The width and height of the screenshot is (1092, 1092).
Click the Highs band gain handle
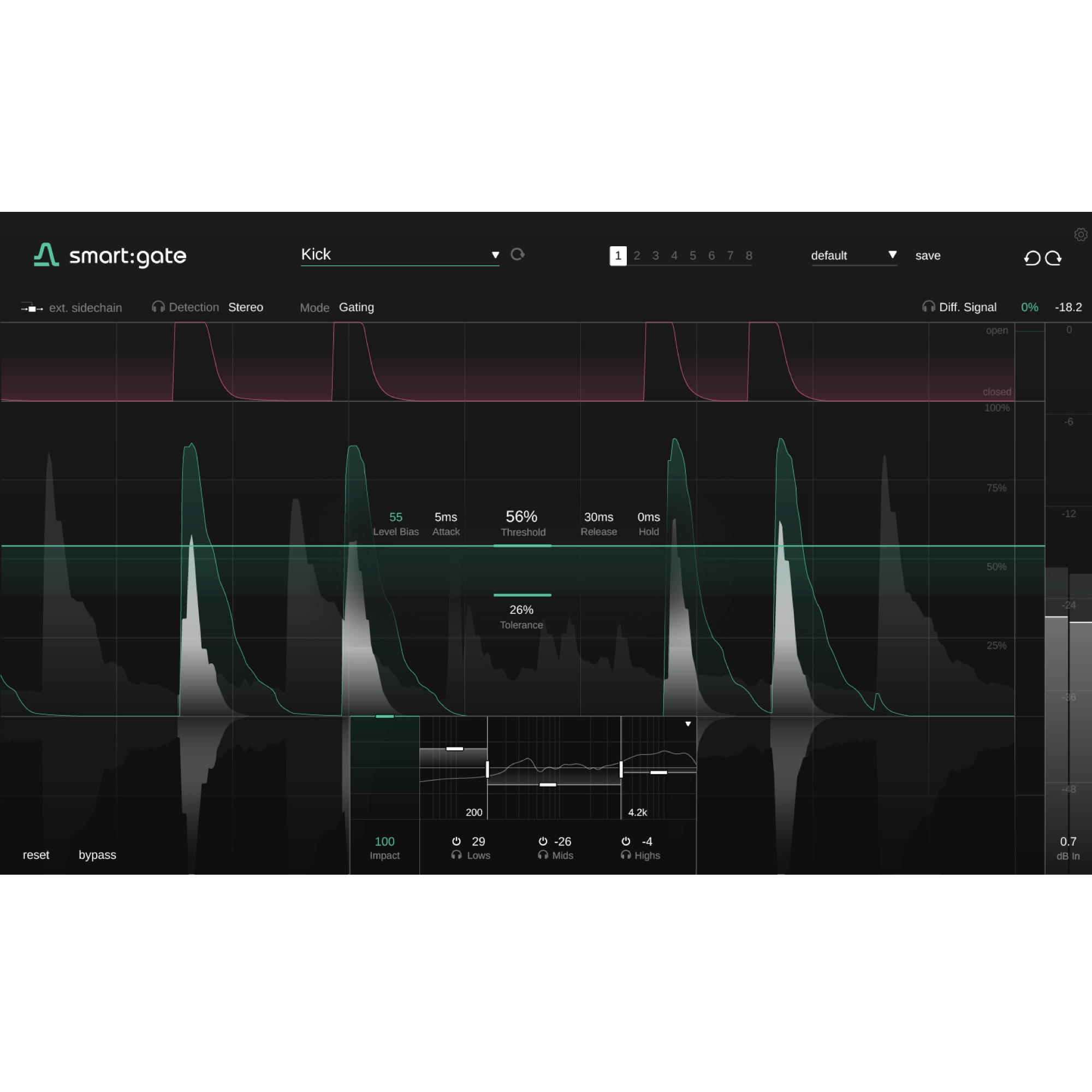click(x=658, y=772)
